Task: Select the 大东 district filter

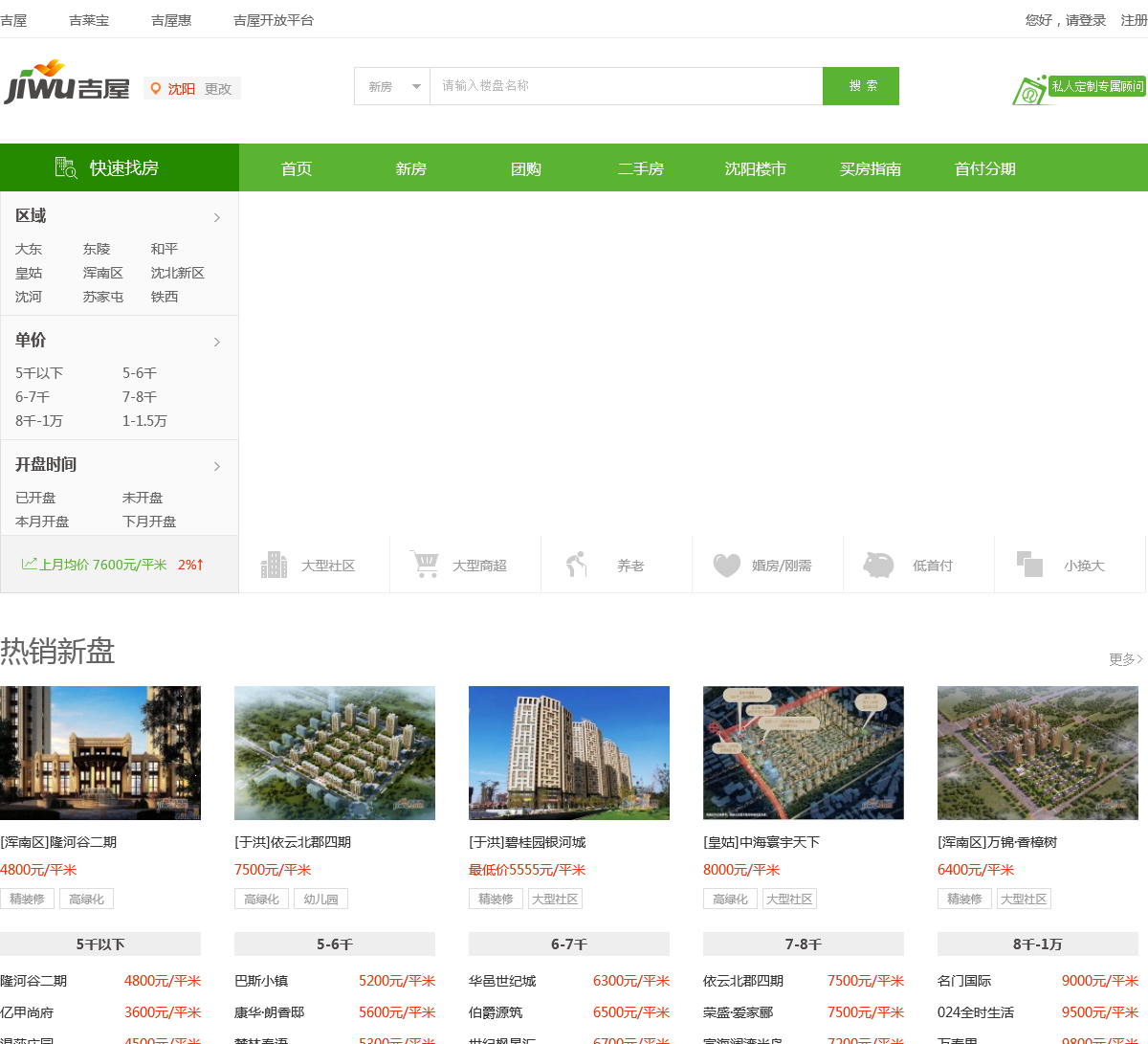Action: point(29,249)
